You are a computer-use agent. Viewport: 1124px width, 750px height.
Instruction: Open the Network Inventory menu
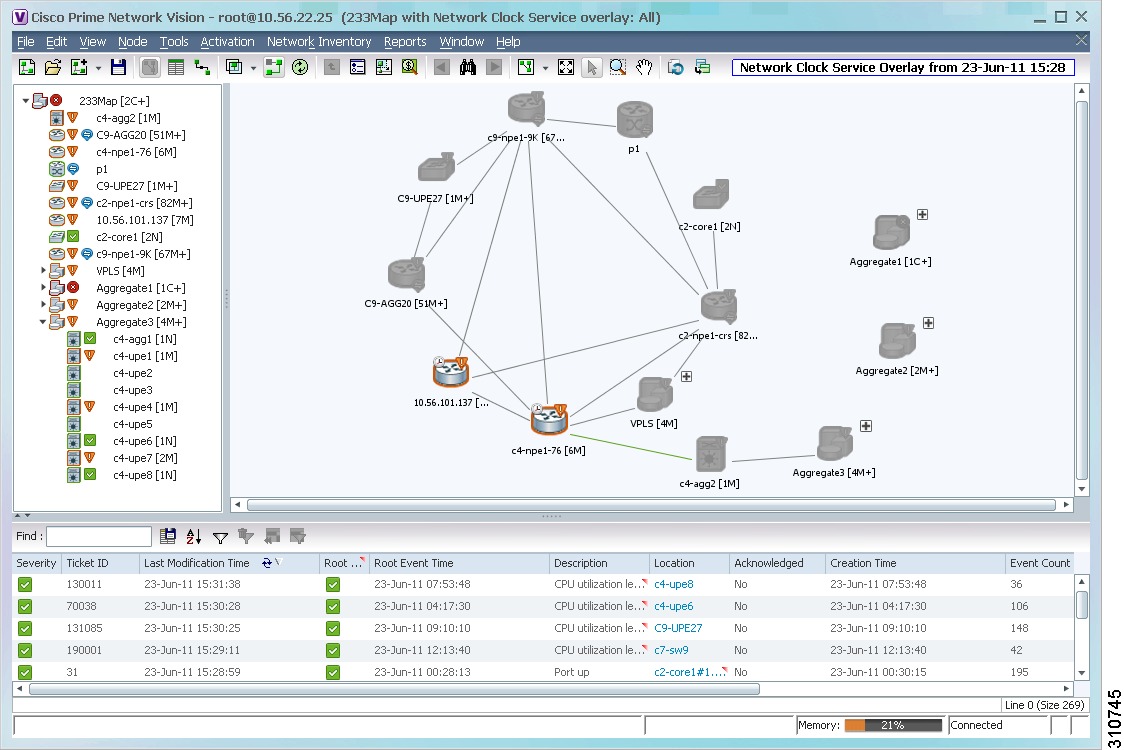[x=319, y=42]
